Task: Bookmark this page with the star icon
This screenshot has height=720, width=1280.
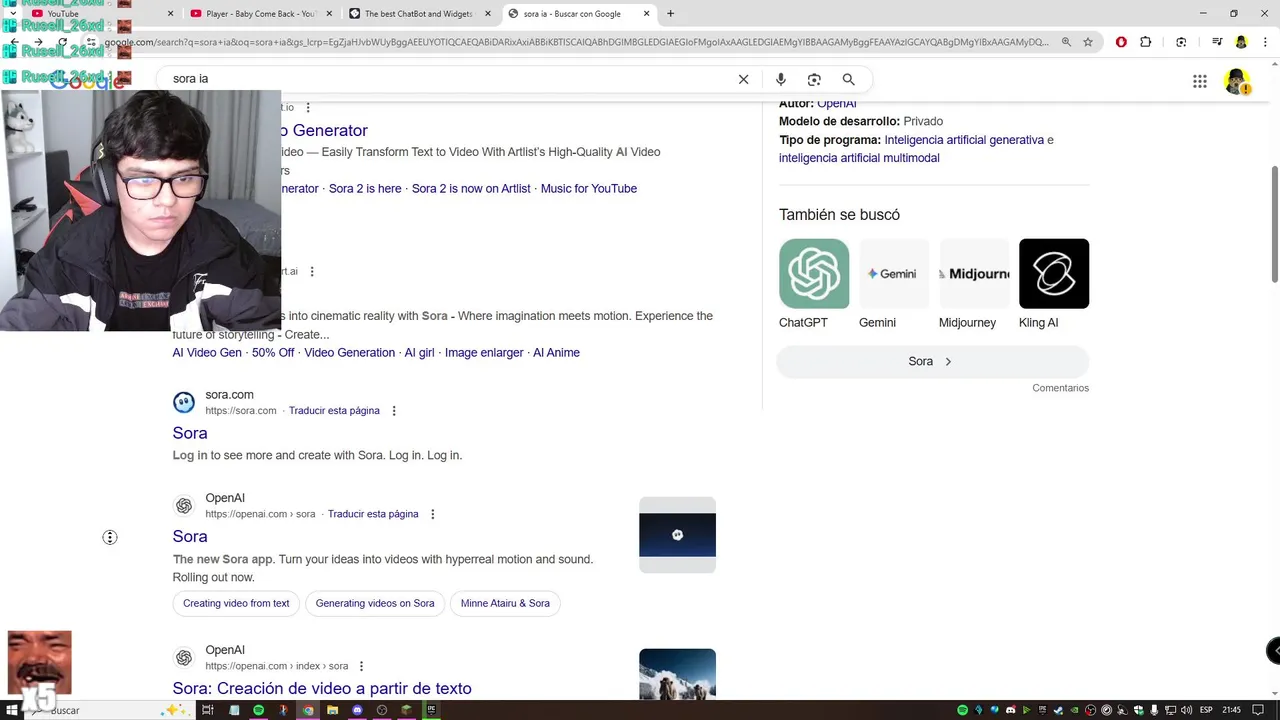Action: click(x=1088, y=42)
